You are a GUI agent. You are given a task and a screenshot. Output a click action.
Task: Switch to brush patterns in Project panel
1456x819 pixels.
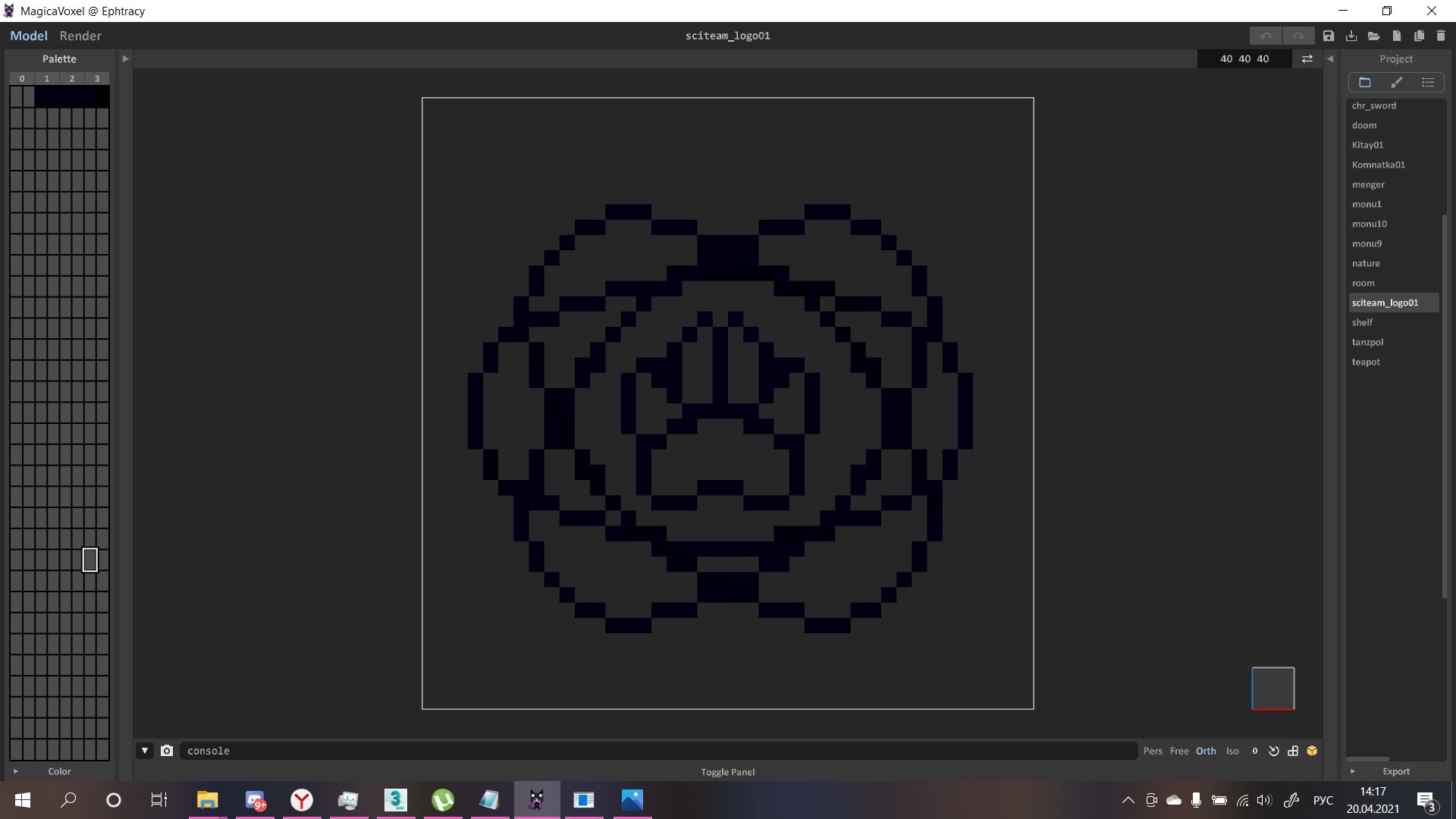1396,82
